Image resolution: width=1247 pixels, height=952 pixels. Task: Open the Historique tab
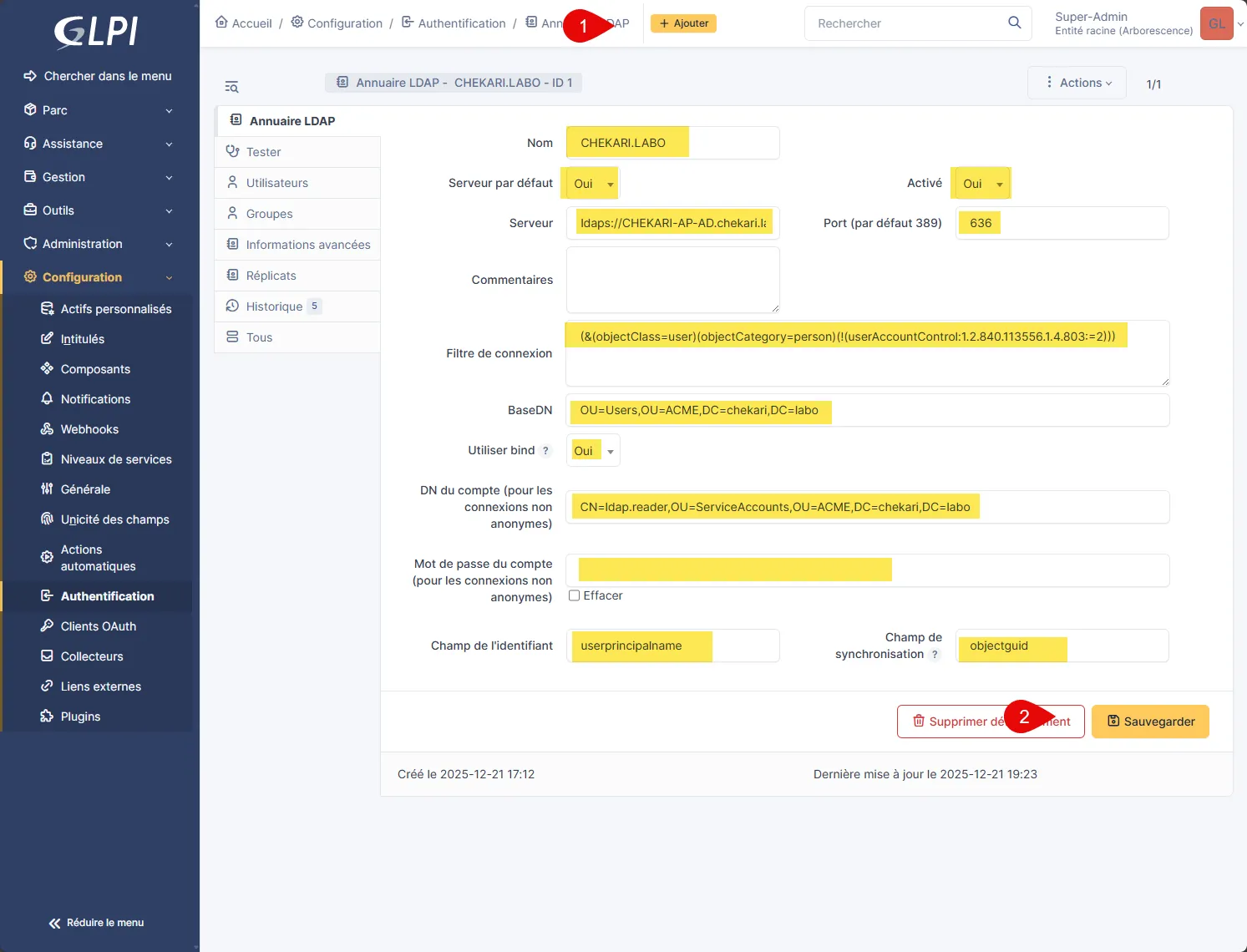(274, 306)
